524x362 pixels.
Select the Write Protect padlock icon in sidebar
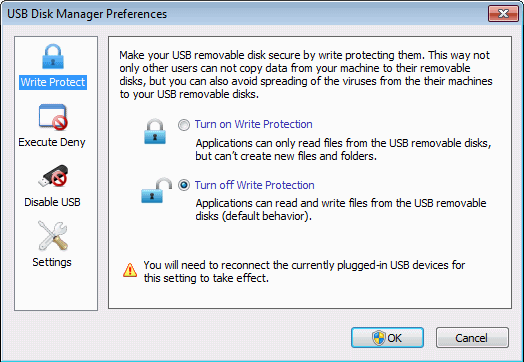coord(53,57)
